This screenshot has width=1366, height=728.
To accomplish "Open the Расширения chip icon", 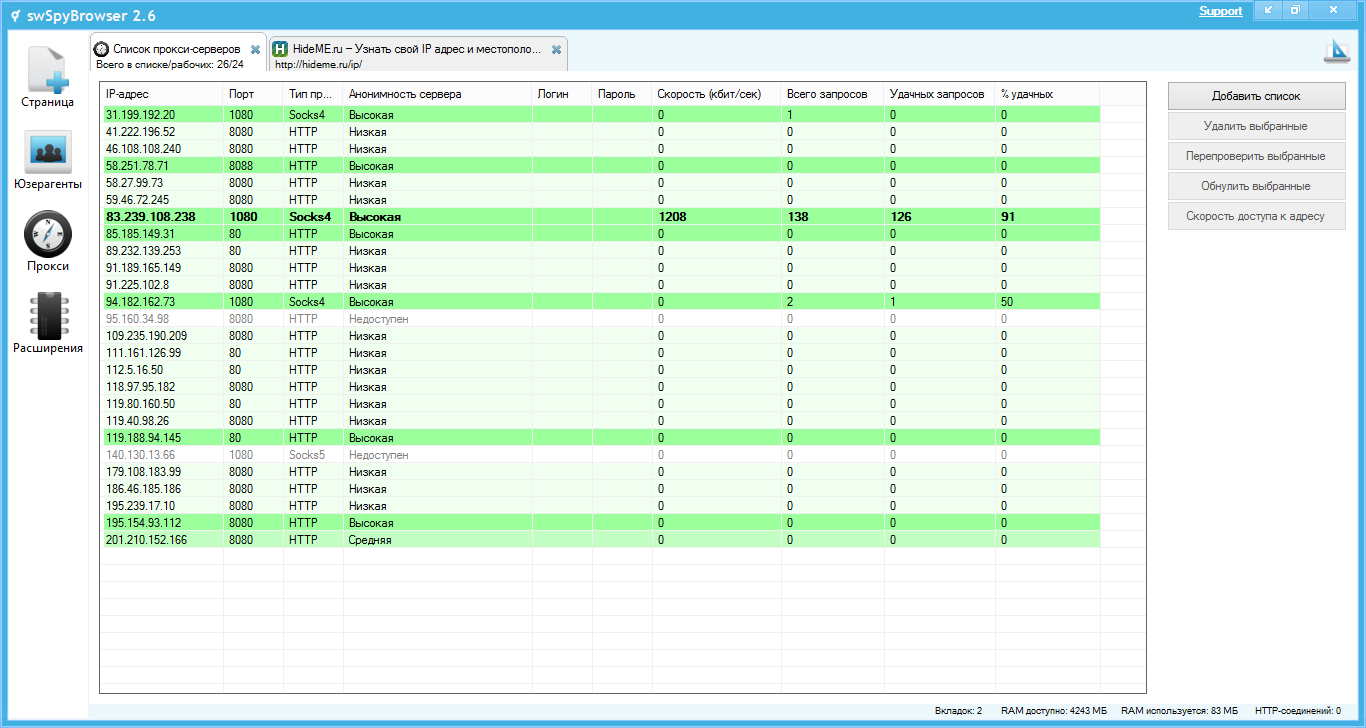I will [48, 316].
